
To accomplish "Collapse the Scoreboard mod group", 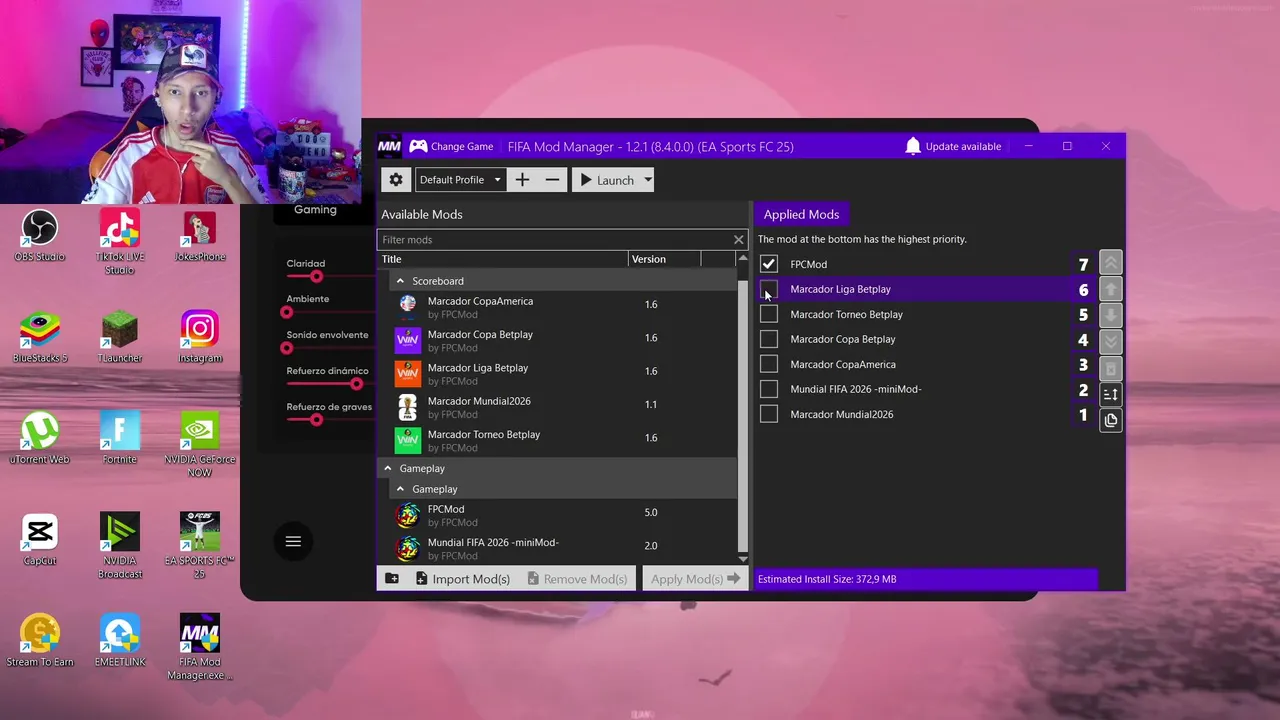I will (400, 281).
